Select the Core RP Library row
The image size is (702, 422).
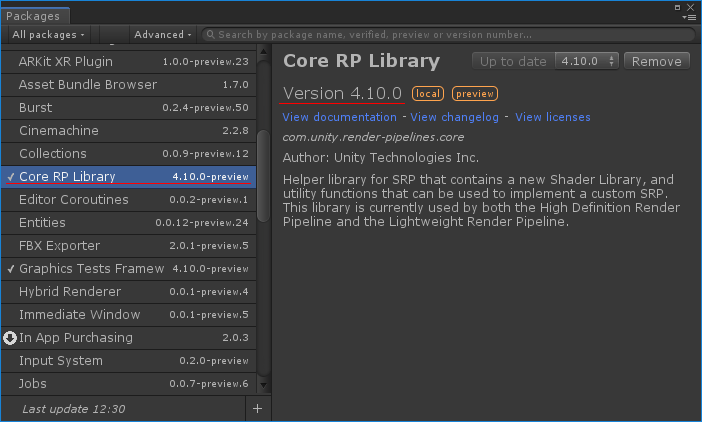129,177
